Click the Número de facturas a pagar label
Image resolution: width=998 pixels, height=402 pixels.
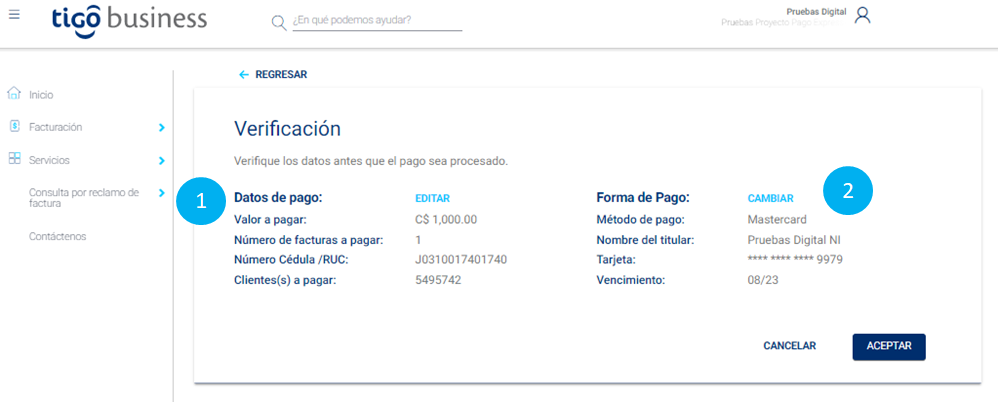309,240
